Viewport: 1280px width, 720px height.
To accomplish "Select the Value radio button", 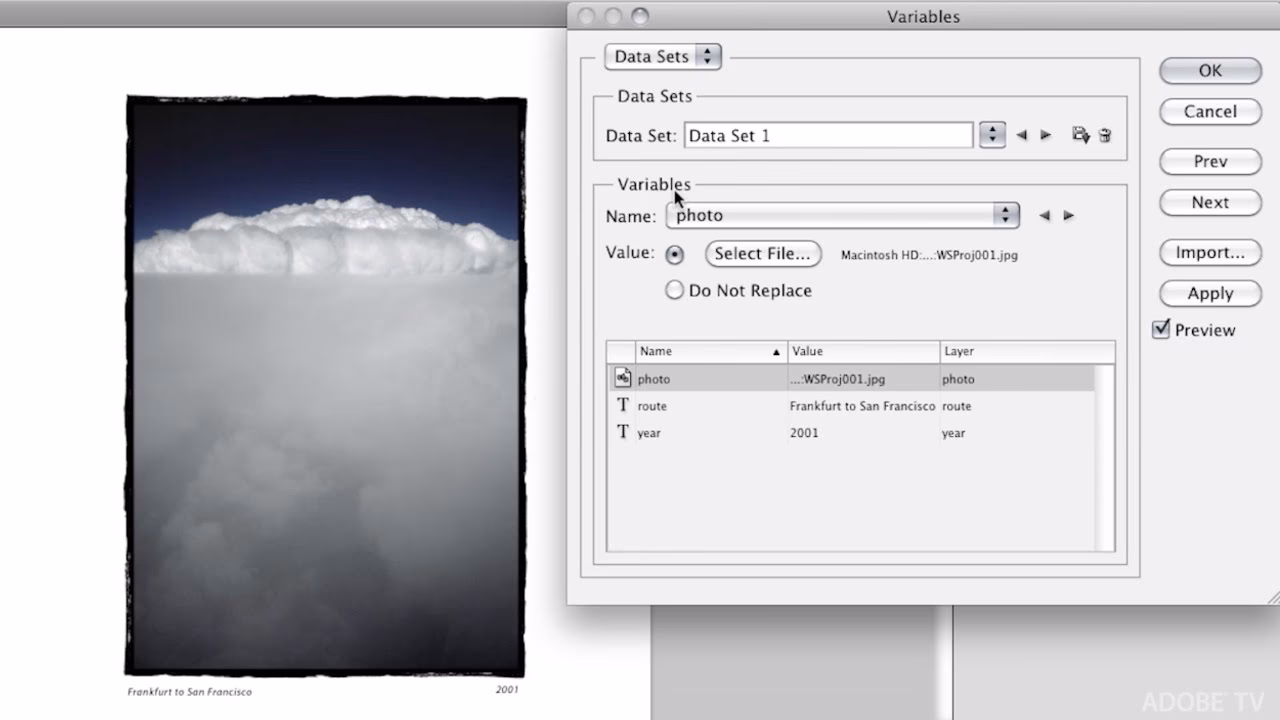I will coord(675,254).
